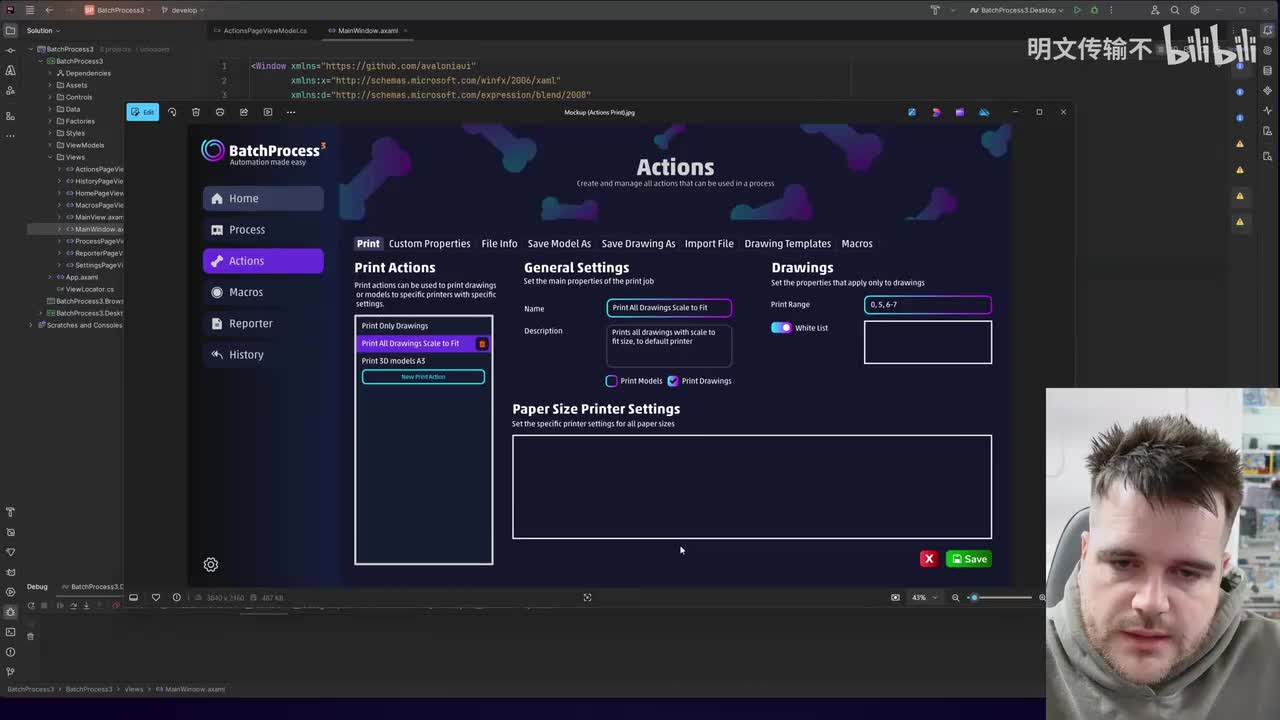This screenshot has height=720, width=1280.
Task: Expand the Assets folder in Solution tree
Action: (50, 85)
